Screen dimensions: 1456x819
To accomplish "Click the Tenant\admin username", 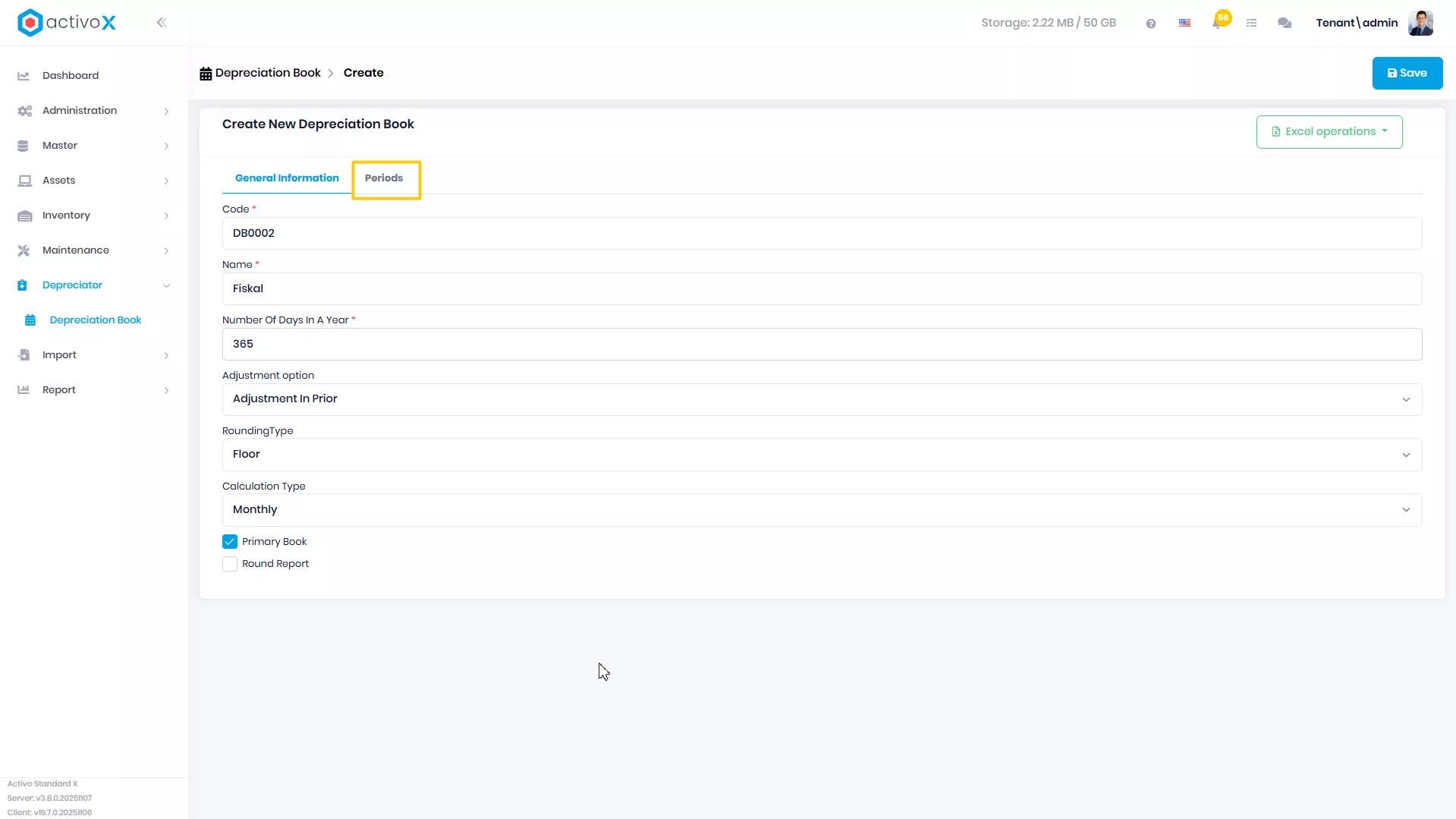I will click(1357, 24).
